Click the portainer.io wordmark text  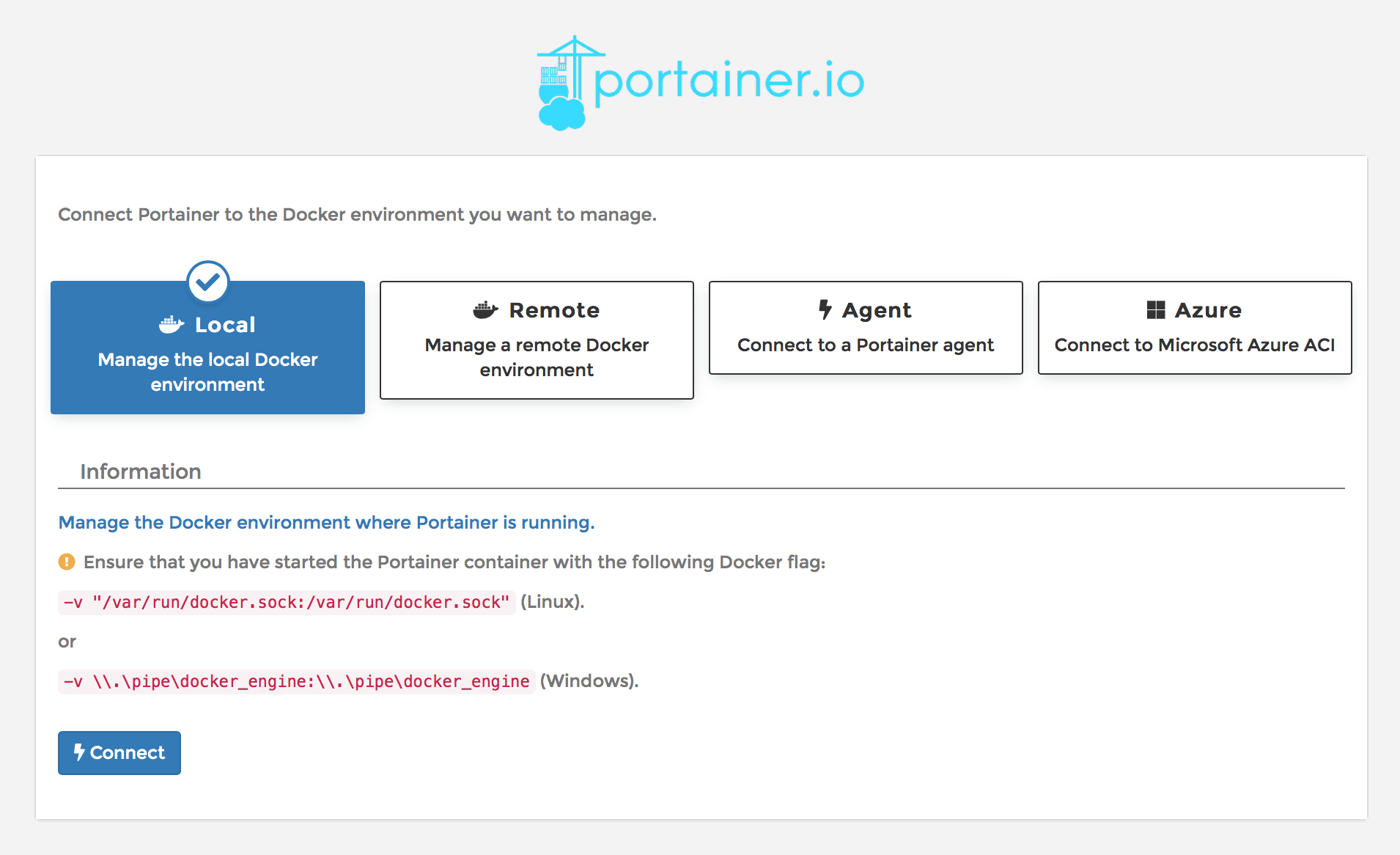pyautogui.click(x=729, y=81)
